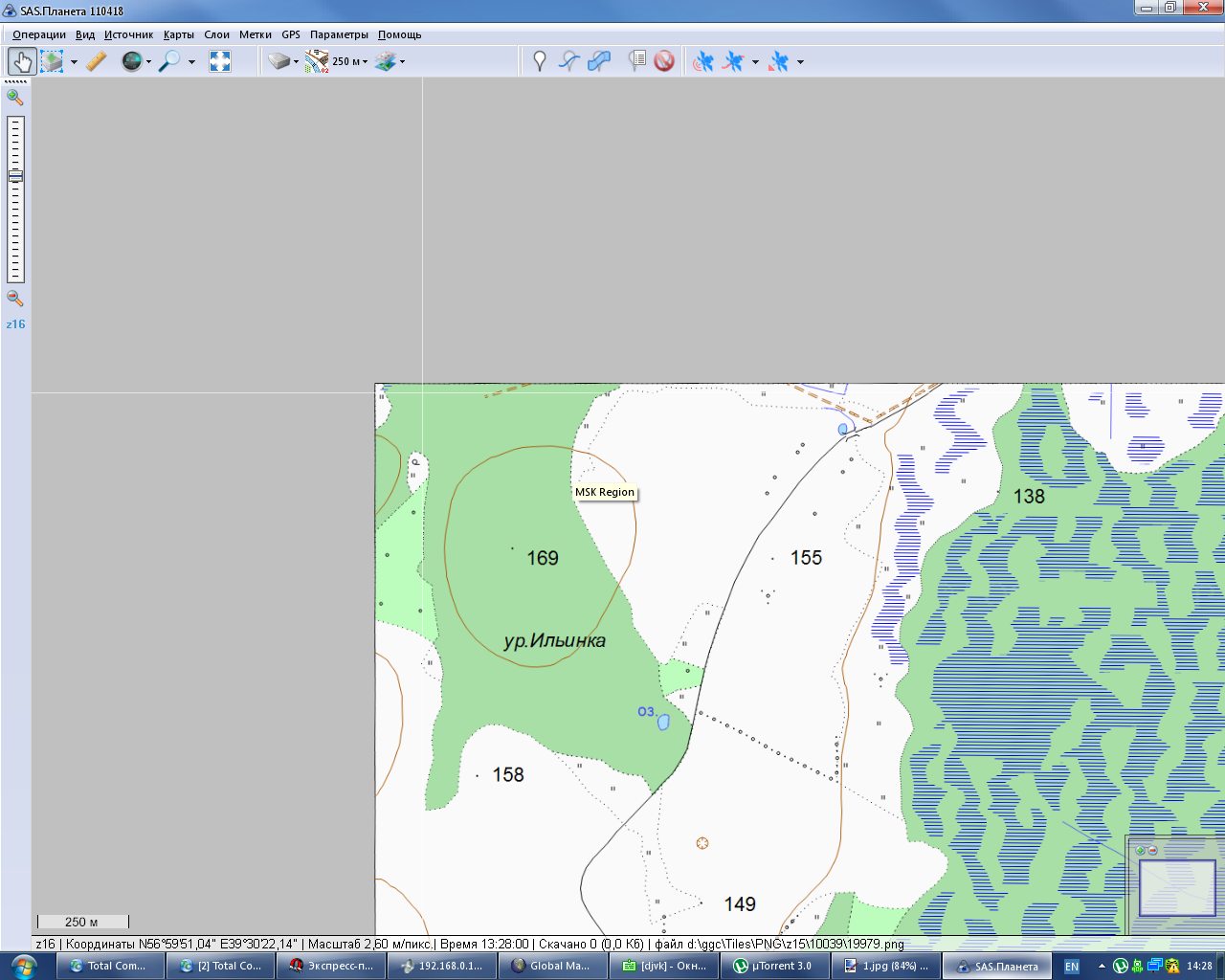The height and width of the screenshot is (980, 1225).
Task: Open the placemark manager list icon
Action: click(636, 62)
